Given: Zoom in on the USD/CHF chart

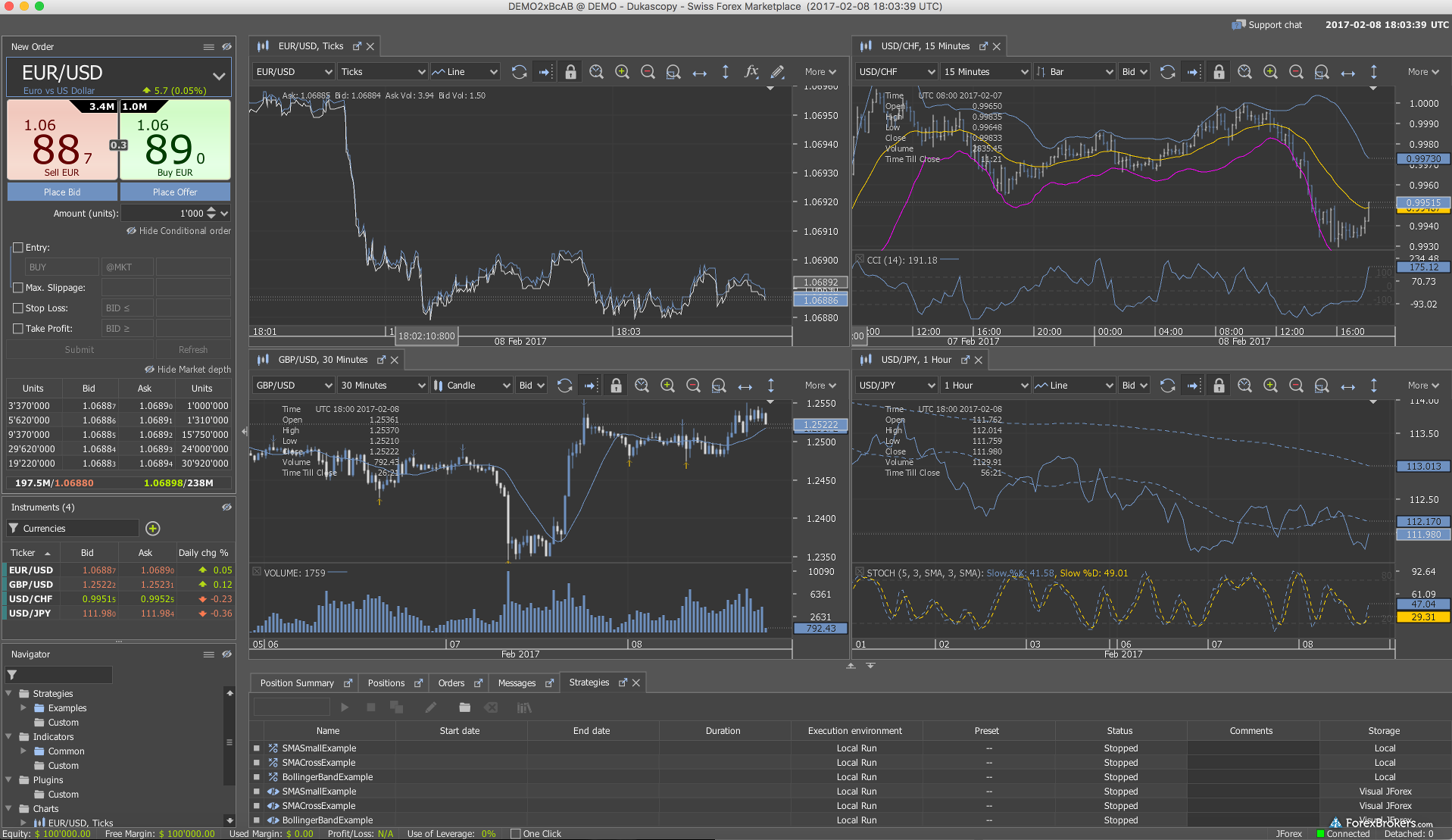Looking at the screenshot, I should point(1270,72).
